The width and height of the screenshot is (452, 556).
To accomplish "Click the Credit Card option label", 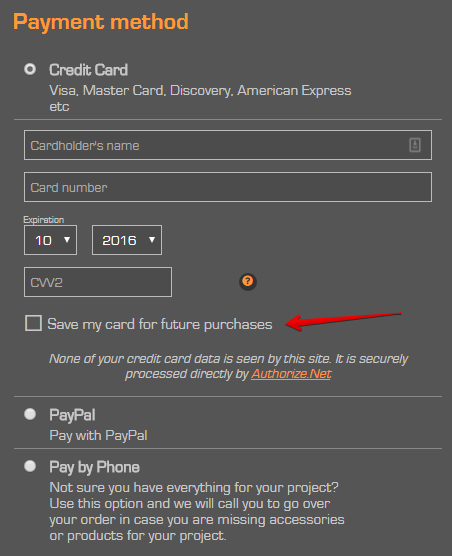I will coord(89,70).
